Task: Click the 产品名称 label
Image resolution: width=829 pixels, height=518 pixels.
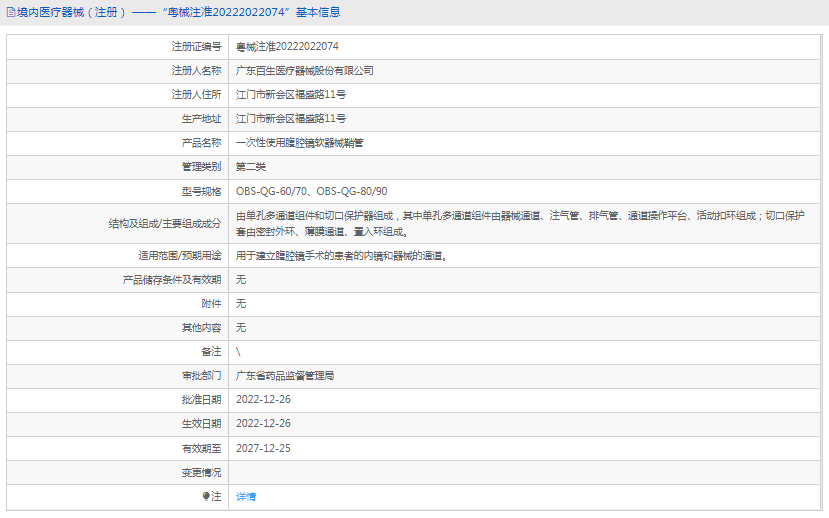Action: click(201, 143)
